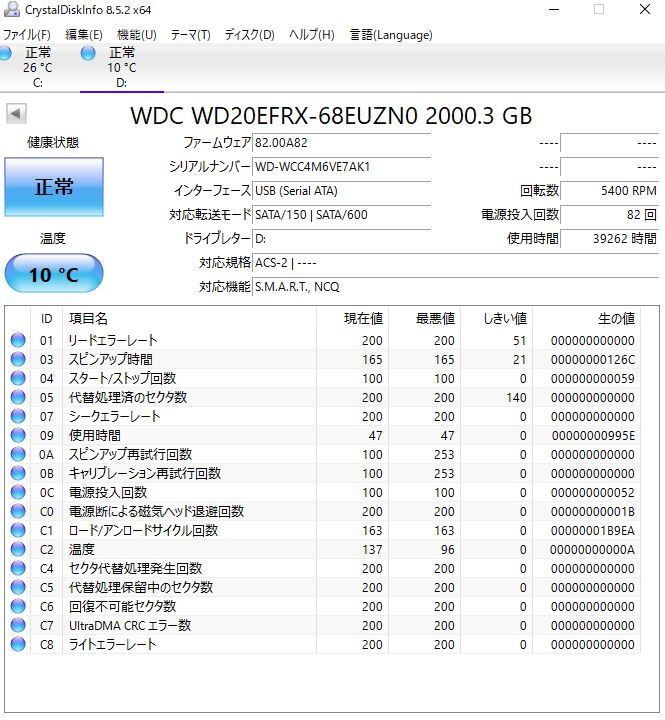The image size is (665, 720).
Task: Click the status icon for ID C2 温度
Action: pos(18,549)
